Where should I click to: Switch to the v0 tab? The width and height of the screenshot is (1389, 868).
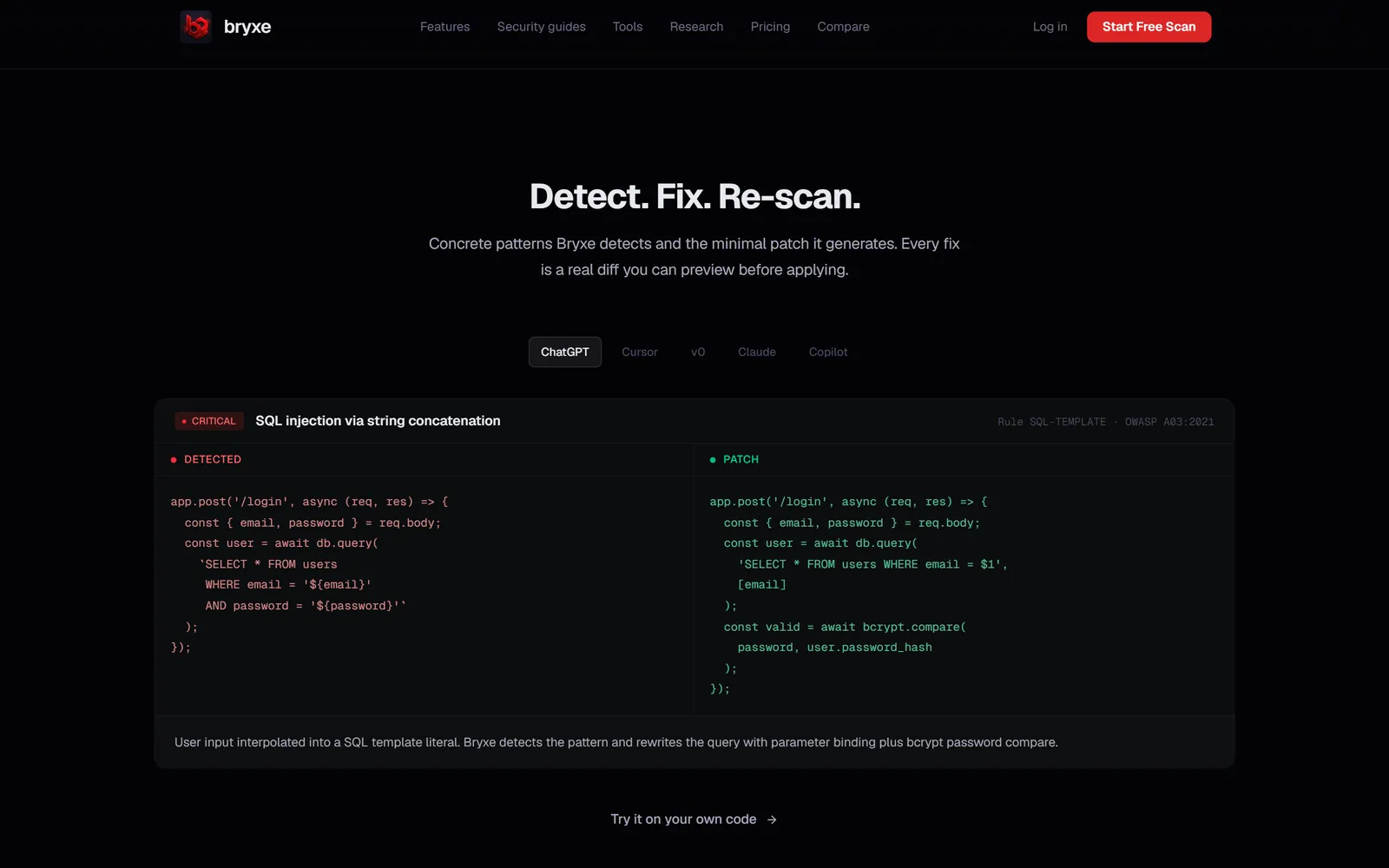698,352
